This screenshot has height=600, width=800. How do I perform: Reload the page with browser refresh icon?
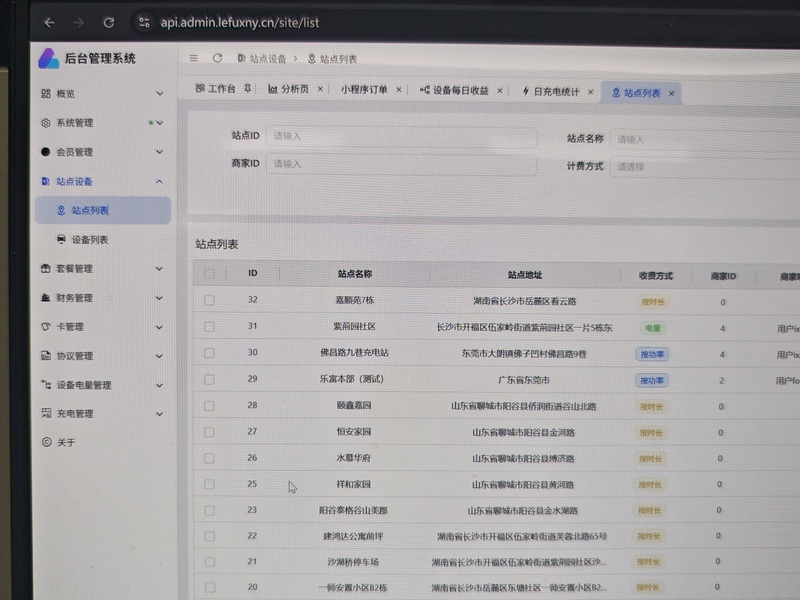tap(109, 22)
